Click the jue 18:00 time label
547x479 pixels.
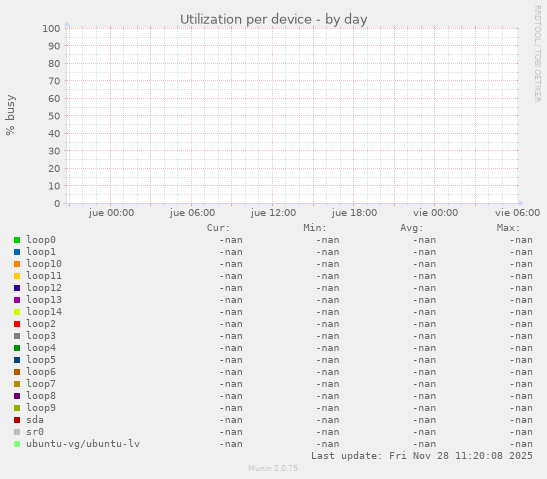point(354,213)
